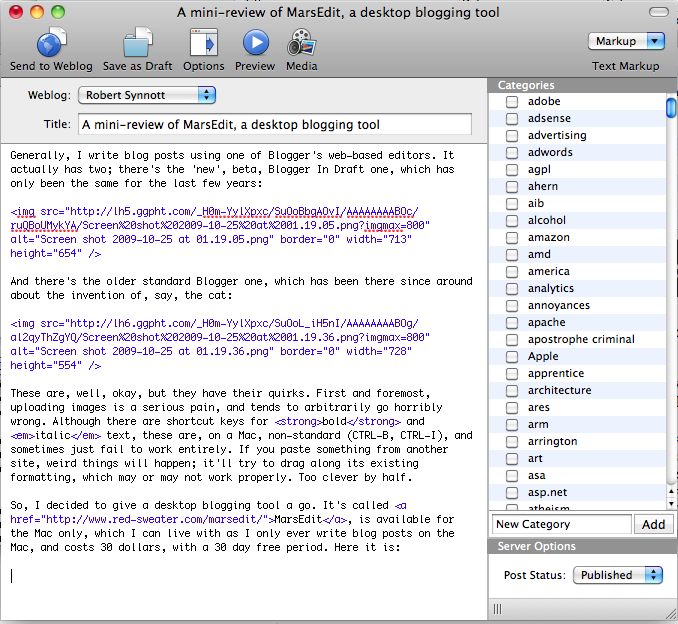Select the ares category checkbox

512,408
